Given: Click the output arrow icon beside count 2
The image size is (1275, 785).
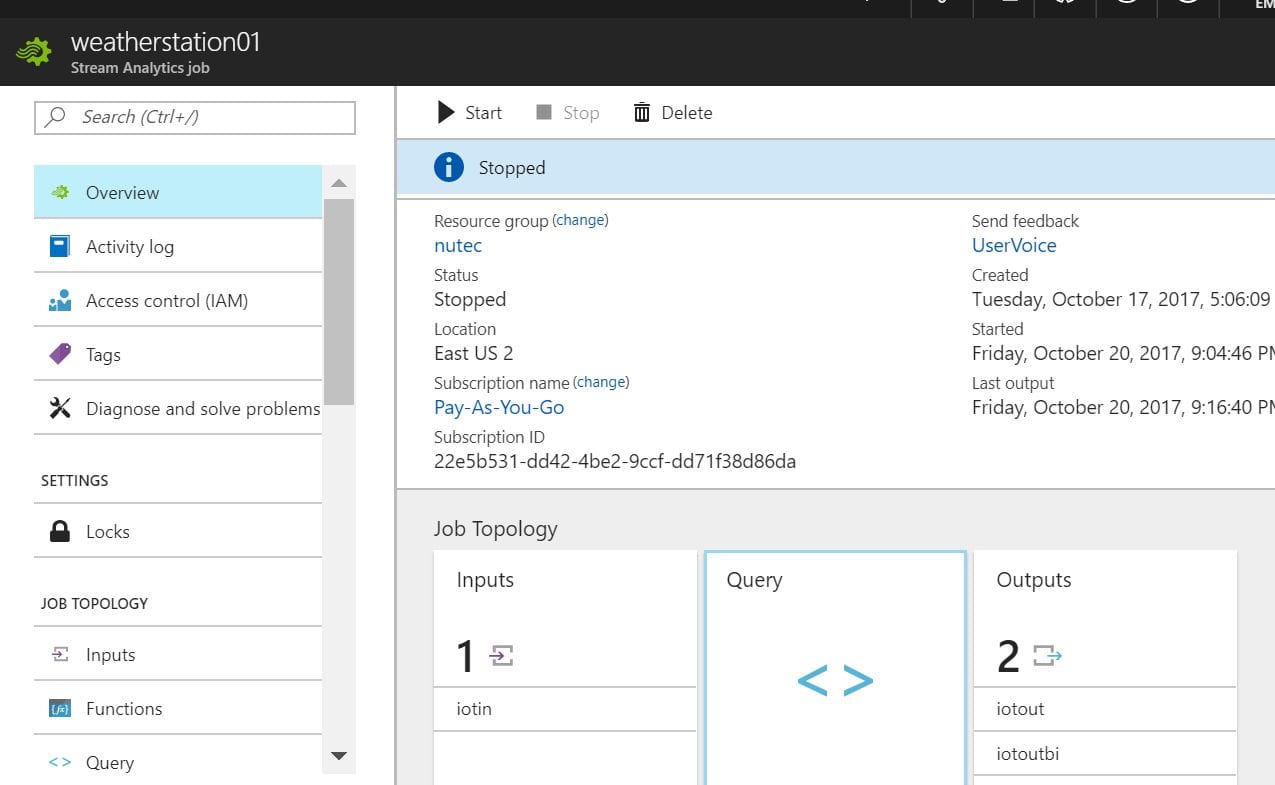Looking at the screenshot, I should pos(1047,656).
